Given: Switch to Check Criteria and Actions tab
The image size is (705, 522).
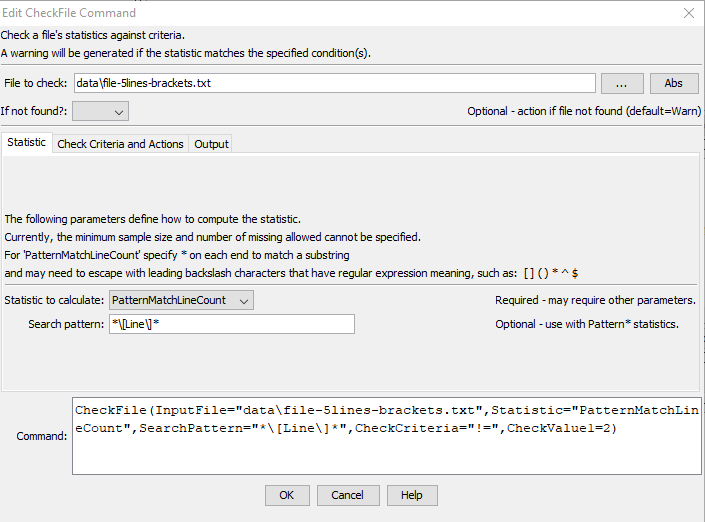Looking at the screenshot, I should coord(120,144).
